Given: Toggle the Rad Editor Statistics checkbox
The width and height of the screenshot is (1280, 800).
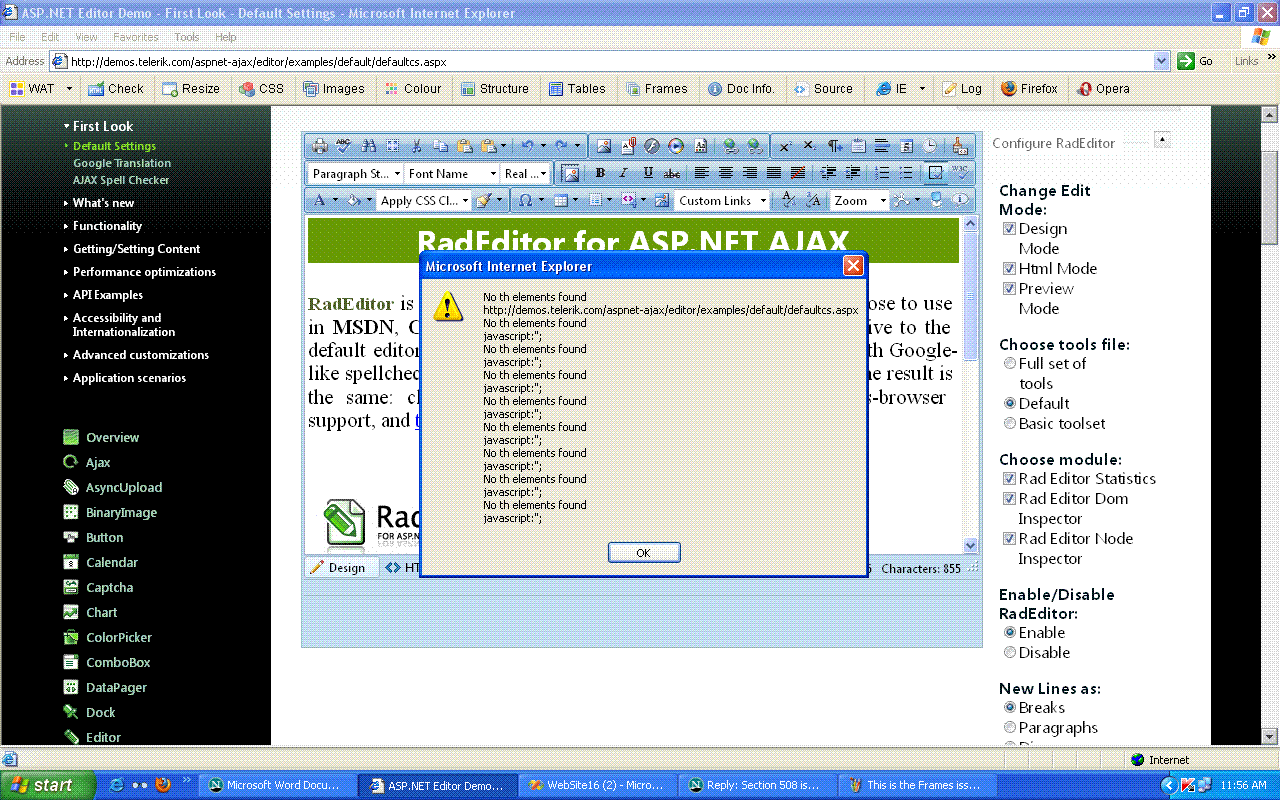Looking at the screenshot, I should click(x=1010, y=479).
